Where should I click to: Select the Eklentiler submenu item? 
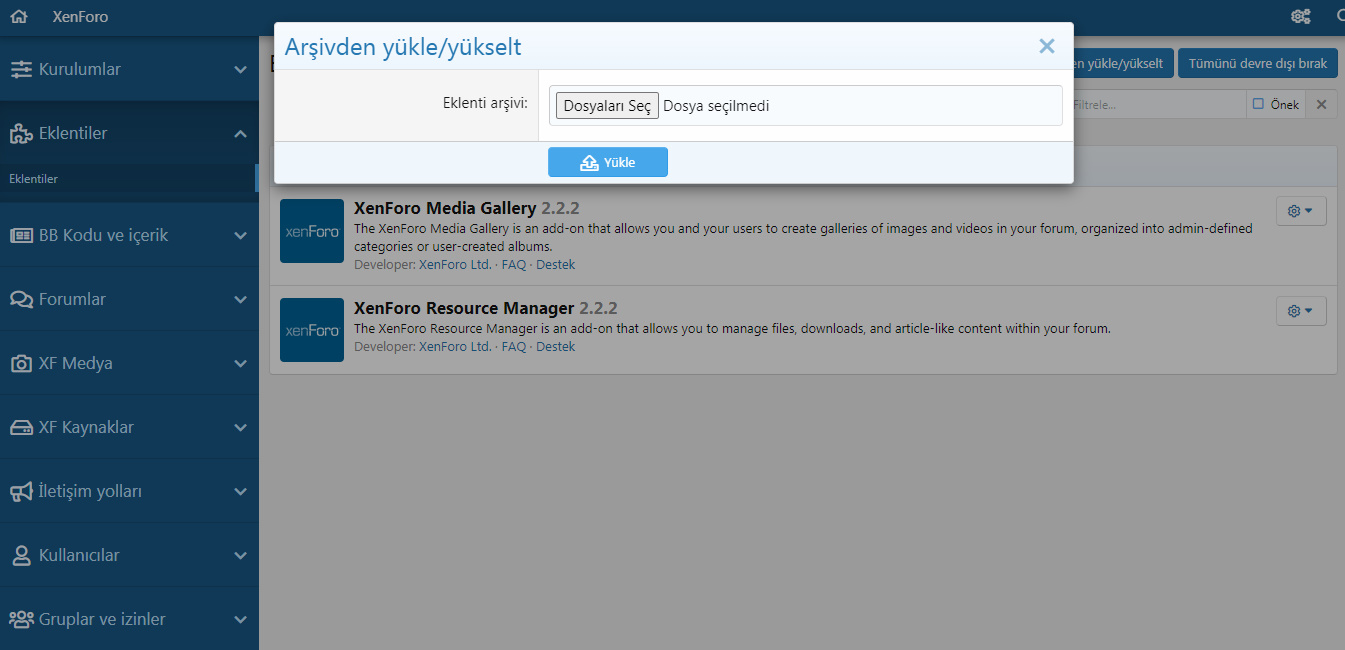click(x=34, y=179)
